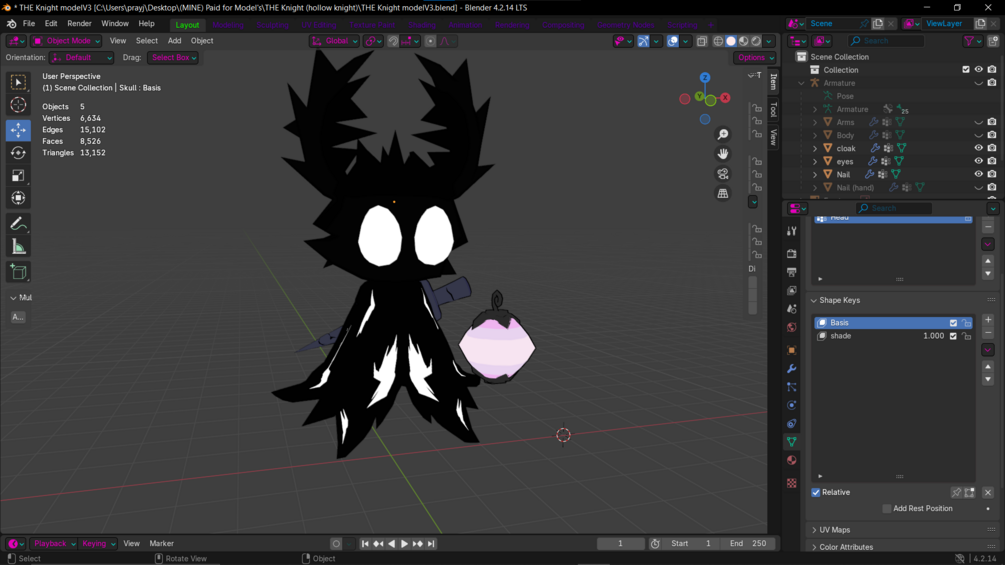The height and width of the screenshot is (565, 1005).
Task: Add a new shape key with plus button
Action: click(988, 320)
